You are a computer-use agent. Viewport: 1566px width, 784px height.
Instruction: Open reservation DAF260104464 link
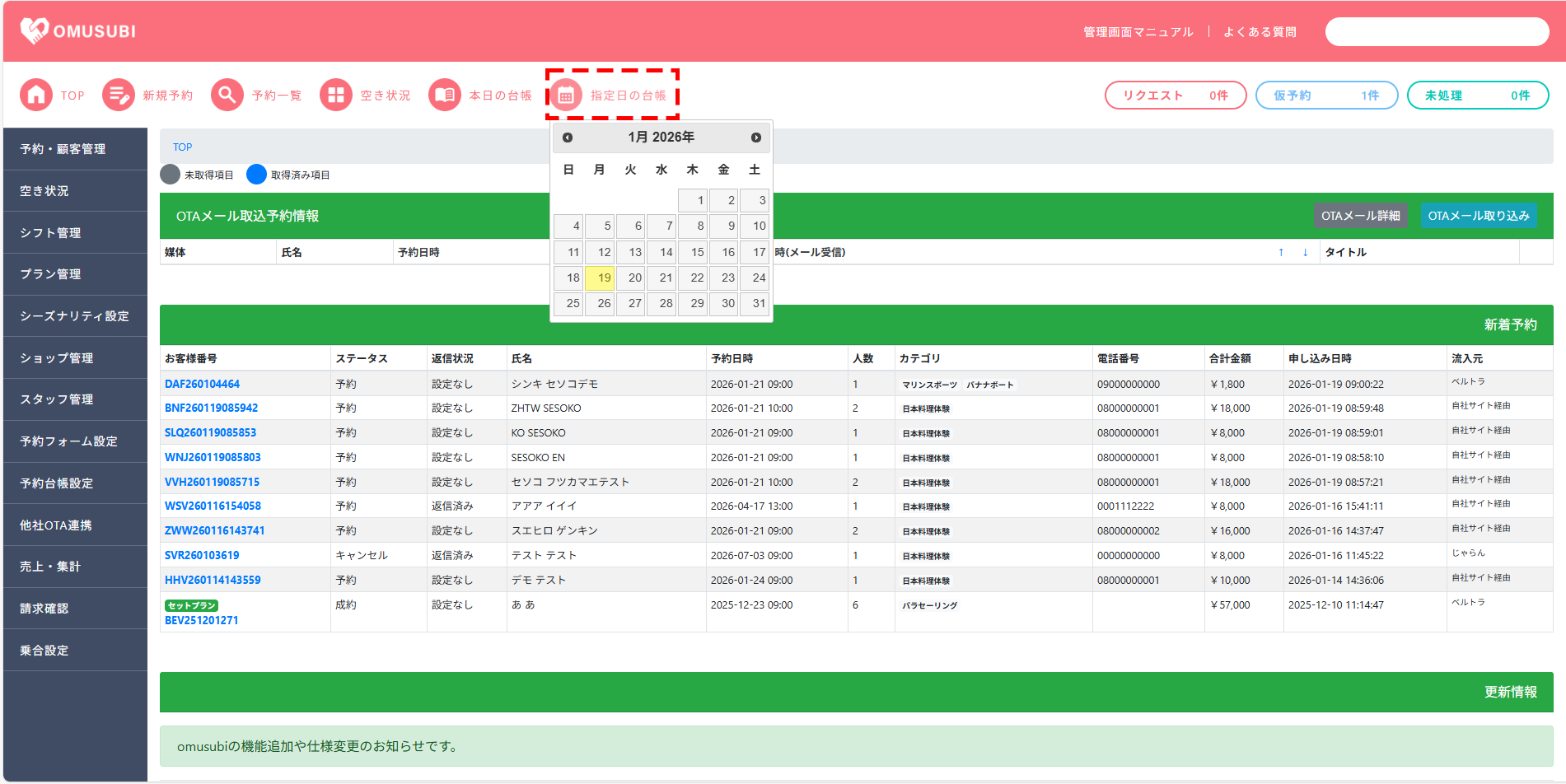click(x=202, y=384)
